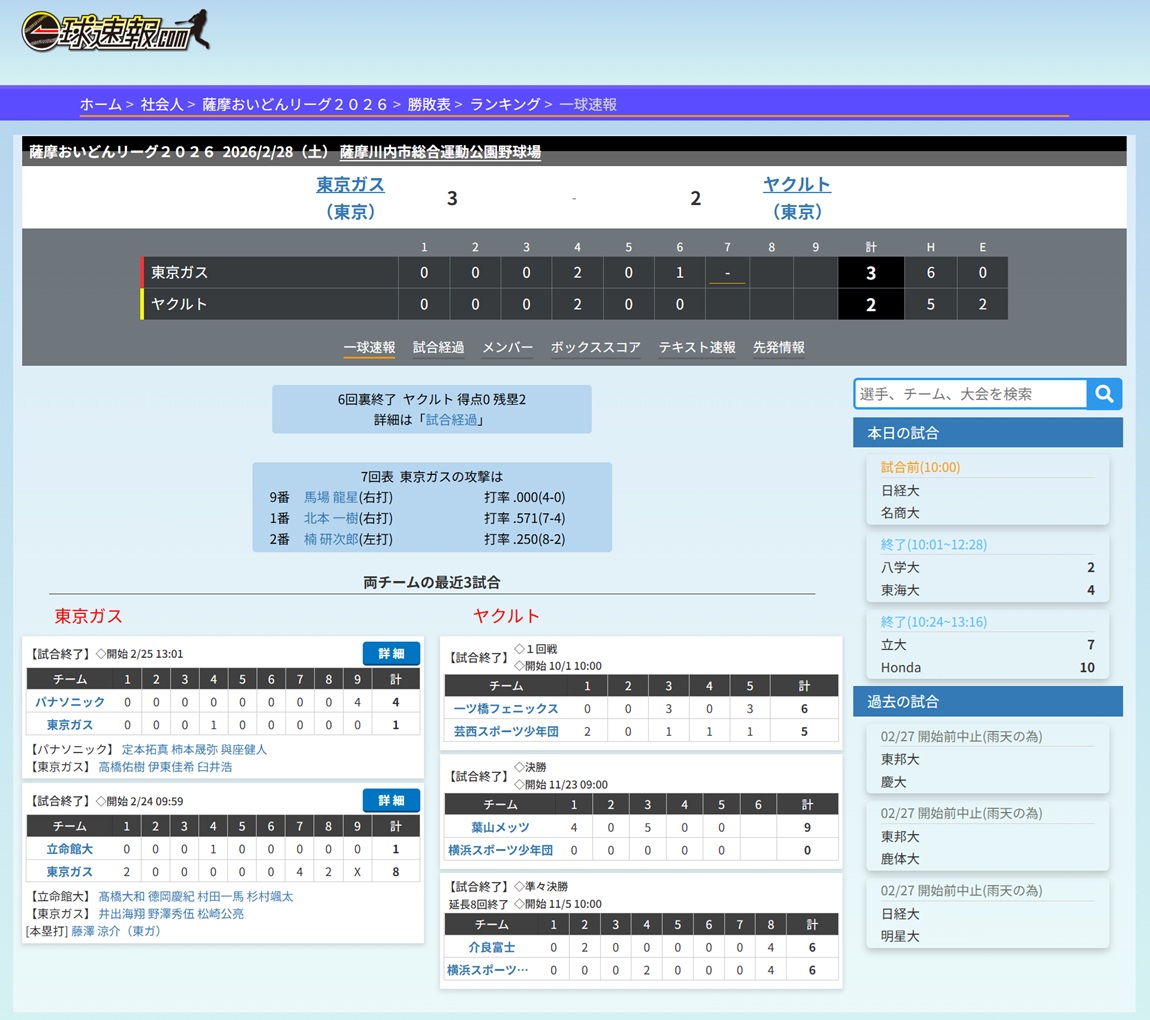Screen dimensions: 1150x1020
Task: Click the 試合経過 link in inning summary
Action: (x=451, y=420)
